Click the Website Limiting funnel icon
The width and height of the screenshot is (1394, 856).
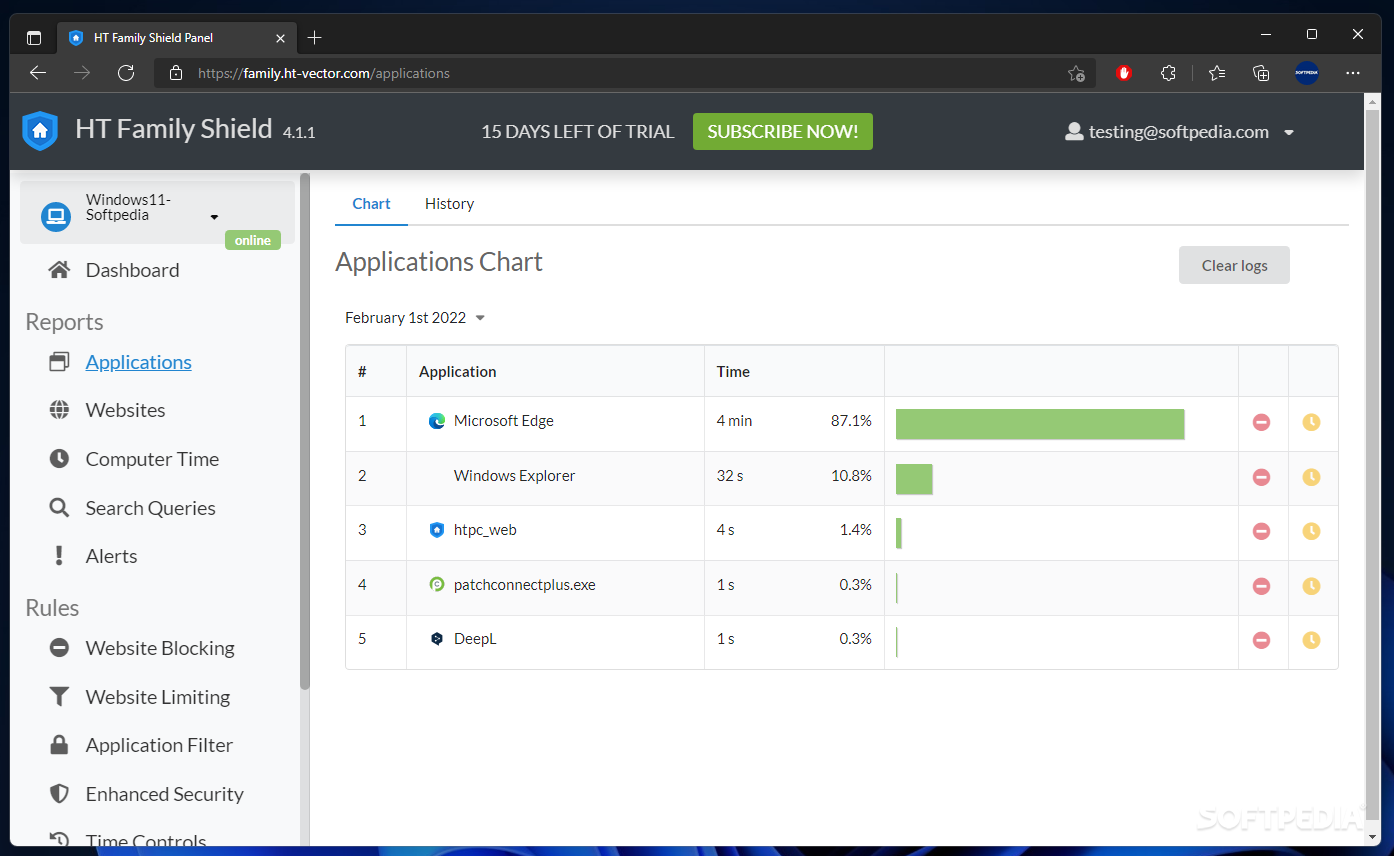59,697
